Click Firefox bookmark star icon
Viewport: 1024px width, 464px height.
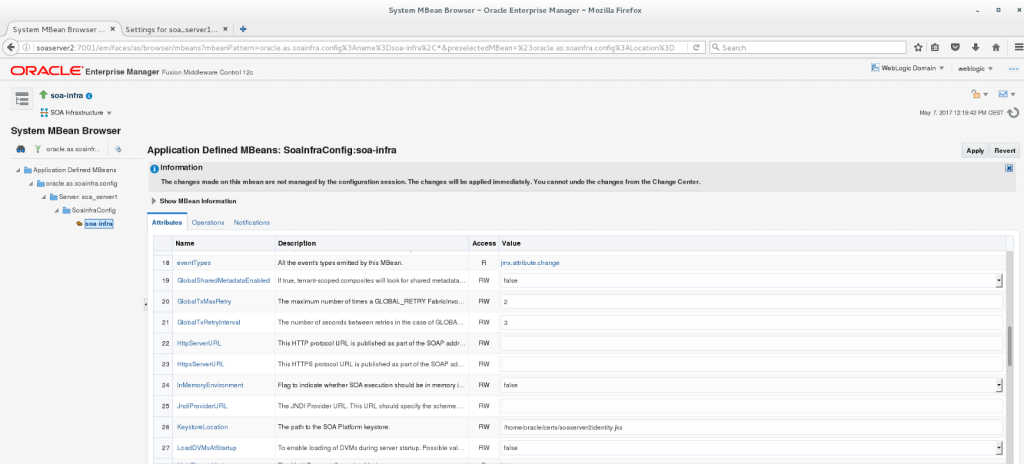[917, 47]
